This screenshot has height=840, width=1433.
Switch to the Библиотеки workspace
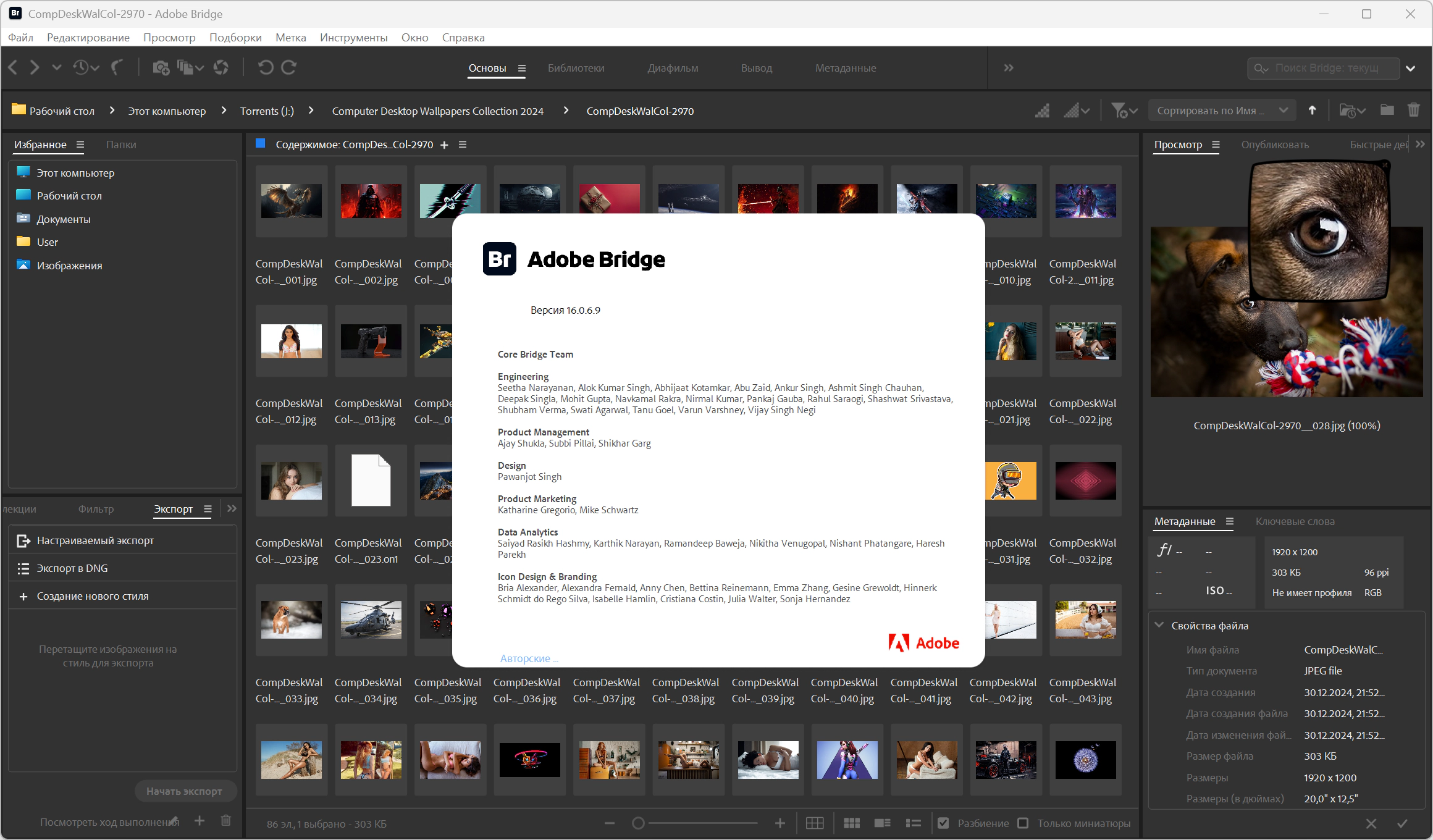[x=576, y=68]
